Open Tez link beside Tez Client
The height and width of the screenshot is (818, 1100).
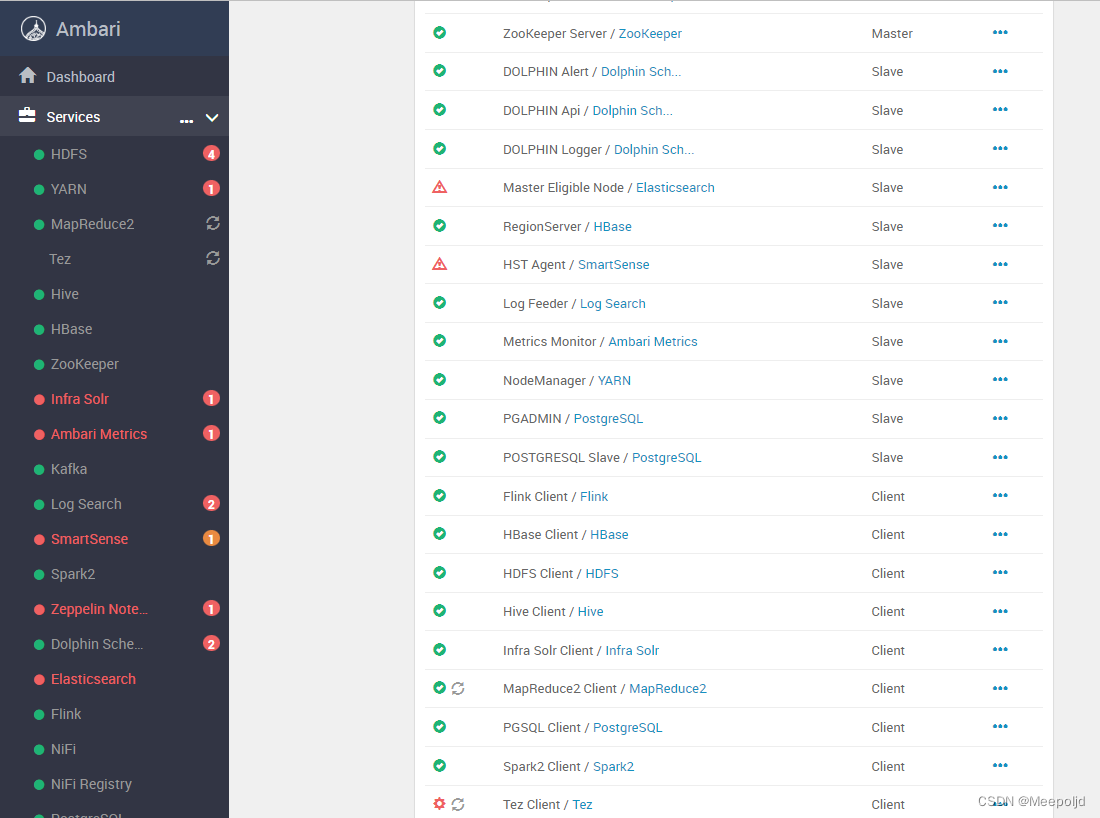click(x=582, y=805)
